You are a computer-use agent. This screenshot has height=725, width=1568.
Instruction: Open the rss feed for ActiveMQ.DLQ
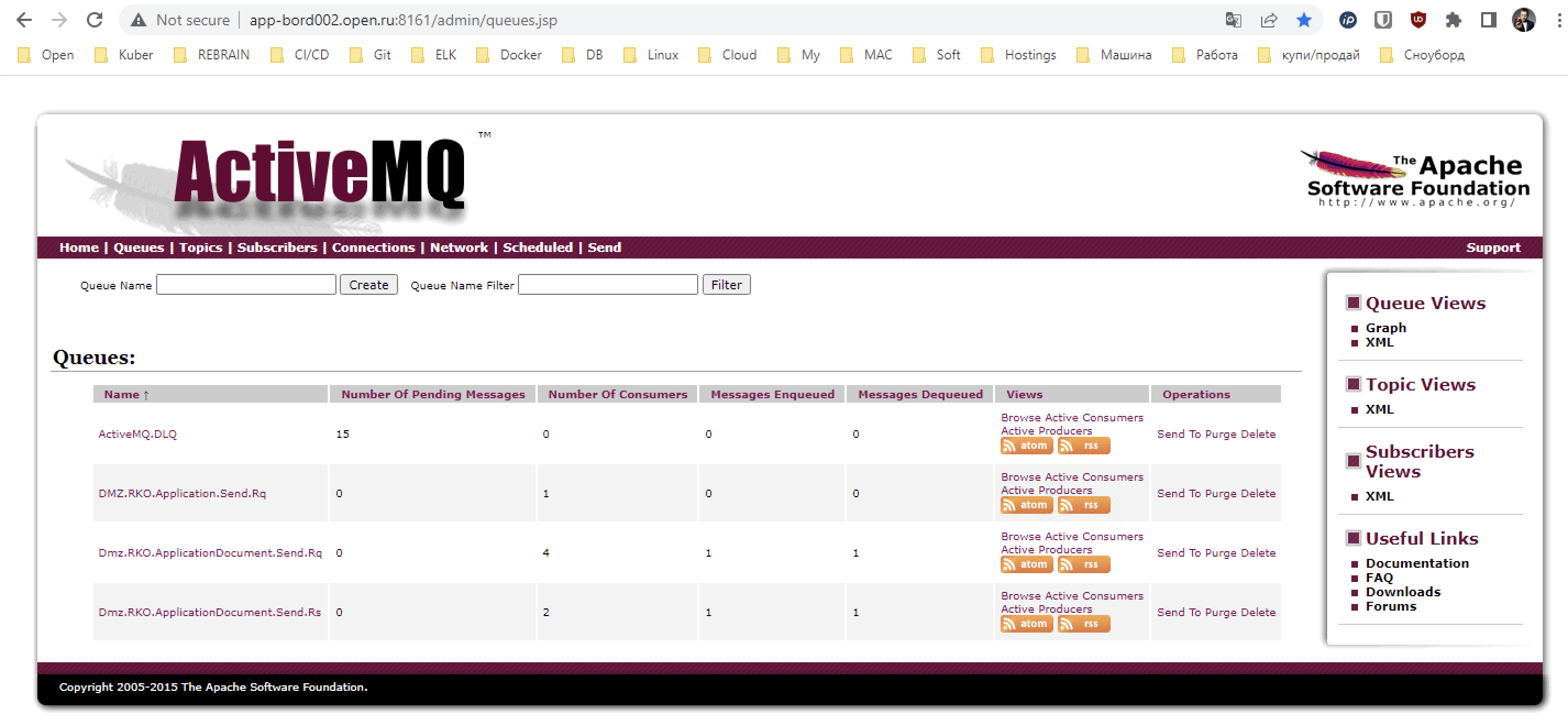(x=1084, y=446)
